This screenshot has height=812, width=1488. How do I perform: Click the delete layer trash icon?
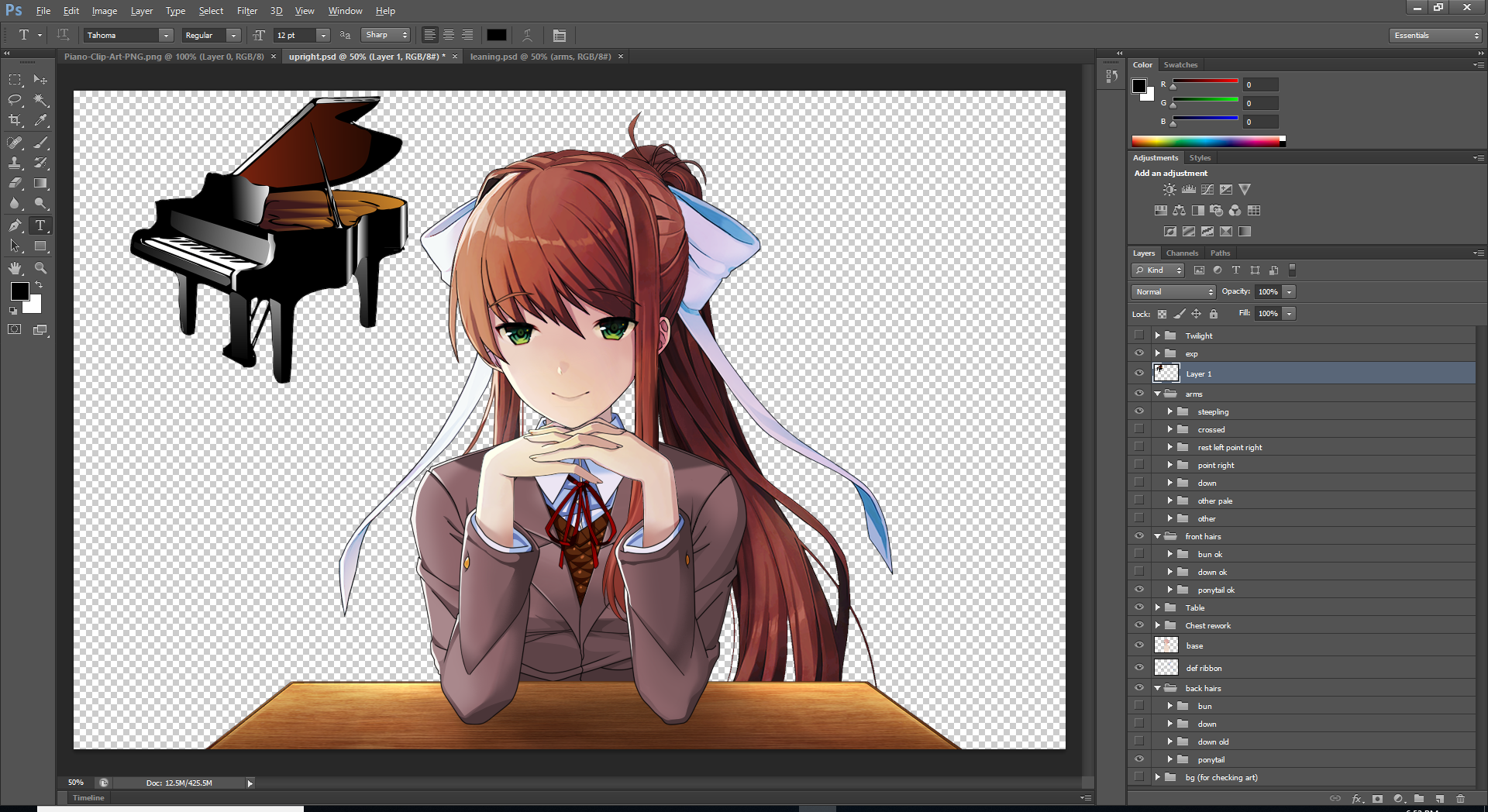pyautogui.click(x=1460, y=798)
